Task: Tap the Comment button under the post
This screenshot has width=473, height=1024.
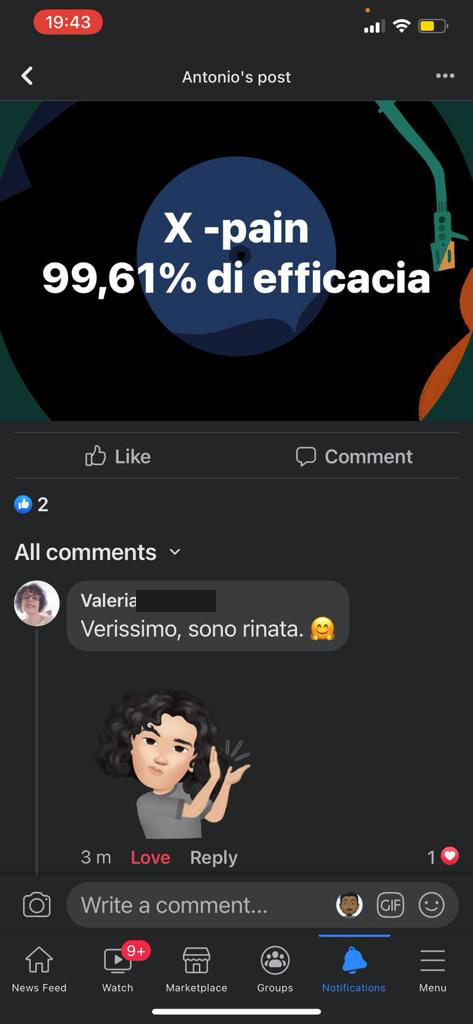Action: 354,456
